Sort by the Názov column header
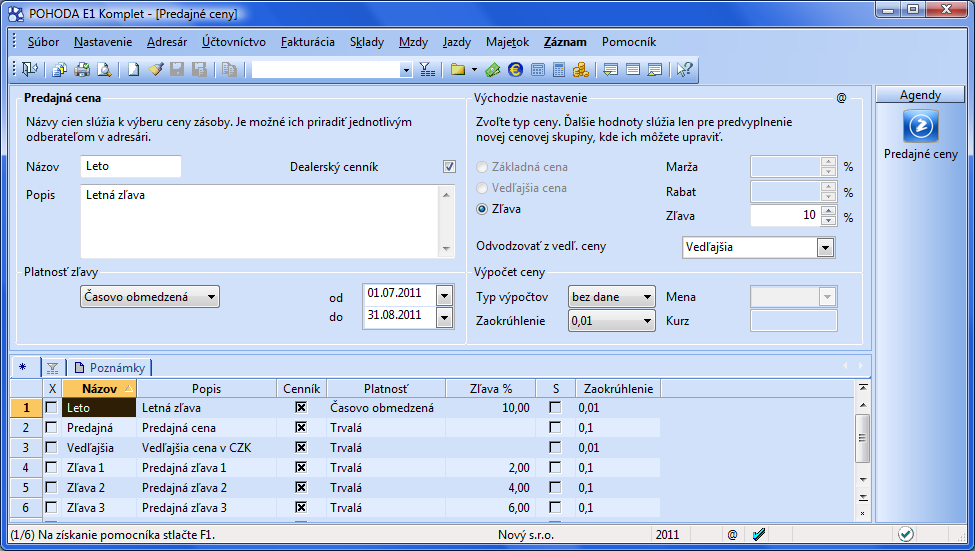This screenshot has height=551, width=975. [x=99, y=389]
